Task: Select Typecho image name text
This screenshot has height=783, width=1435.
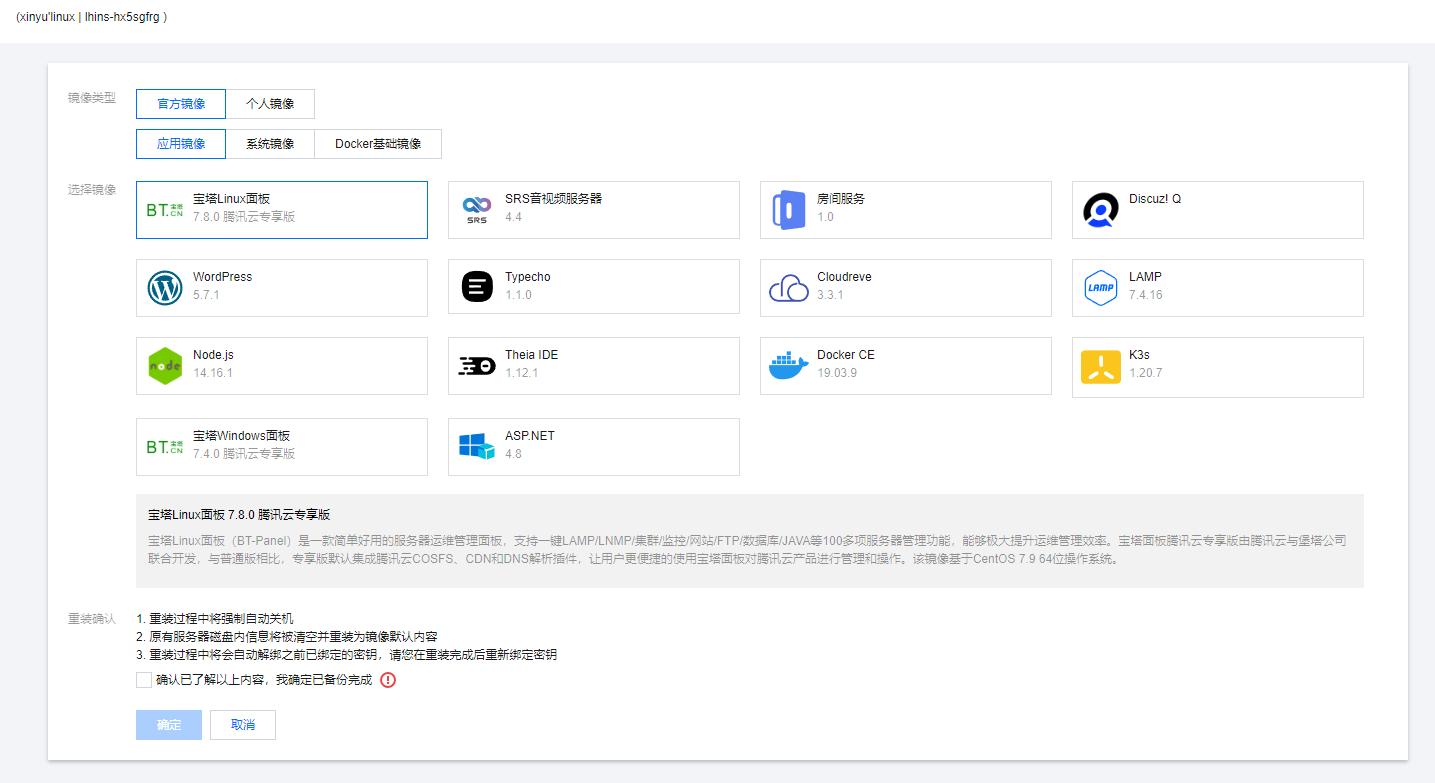Action: click(528, 277)
